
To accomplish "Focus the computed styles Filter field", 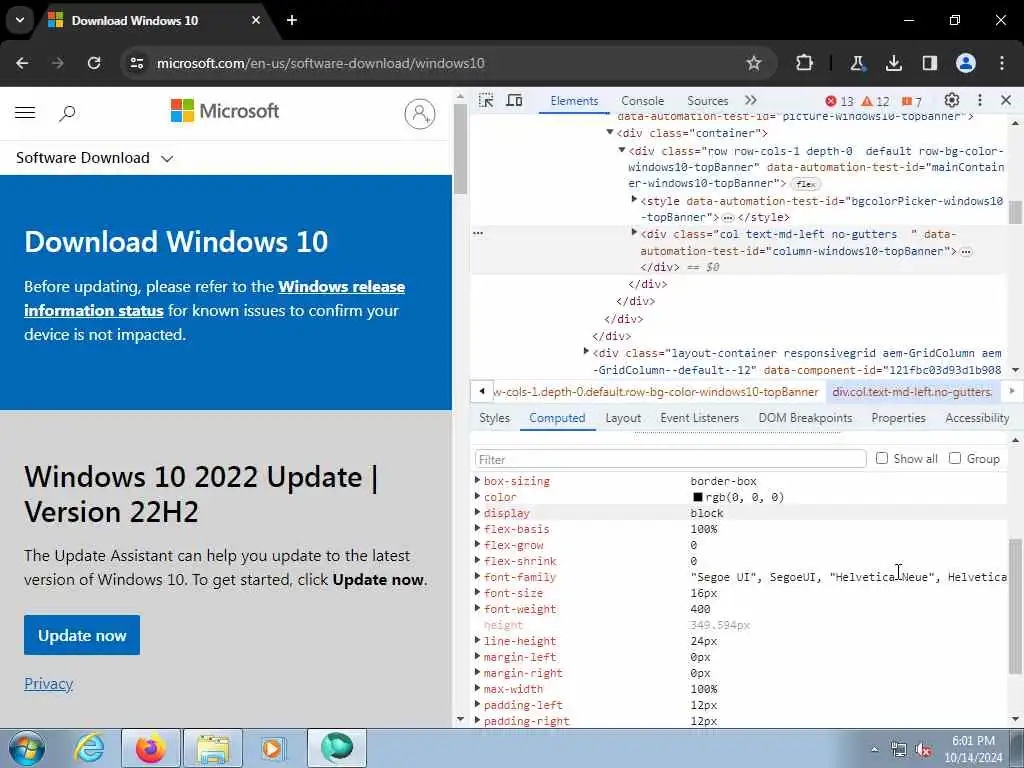I will click(671, 459).
